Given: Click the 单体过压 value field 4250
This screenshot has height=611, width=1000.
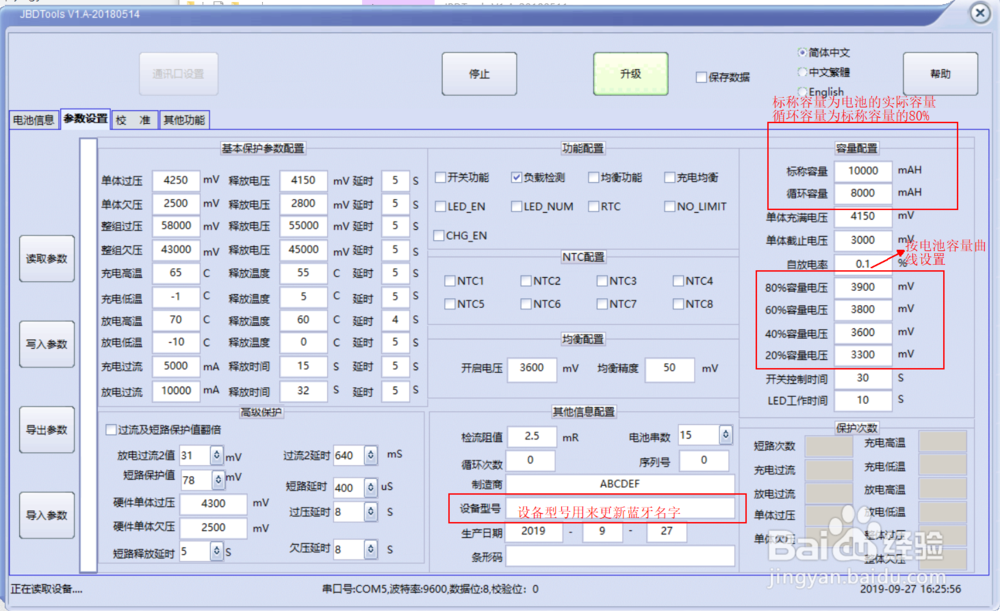Looking at the screenshot, I should [176, 180].
